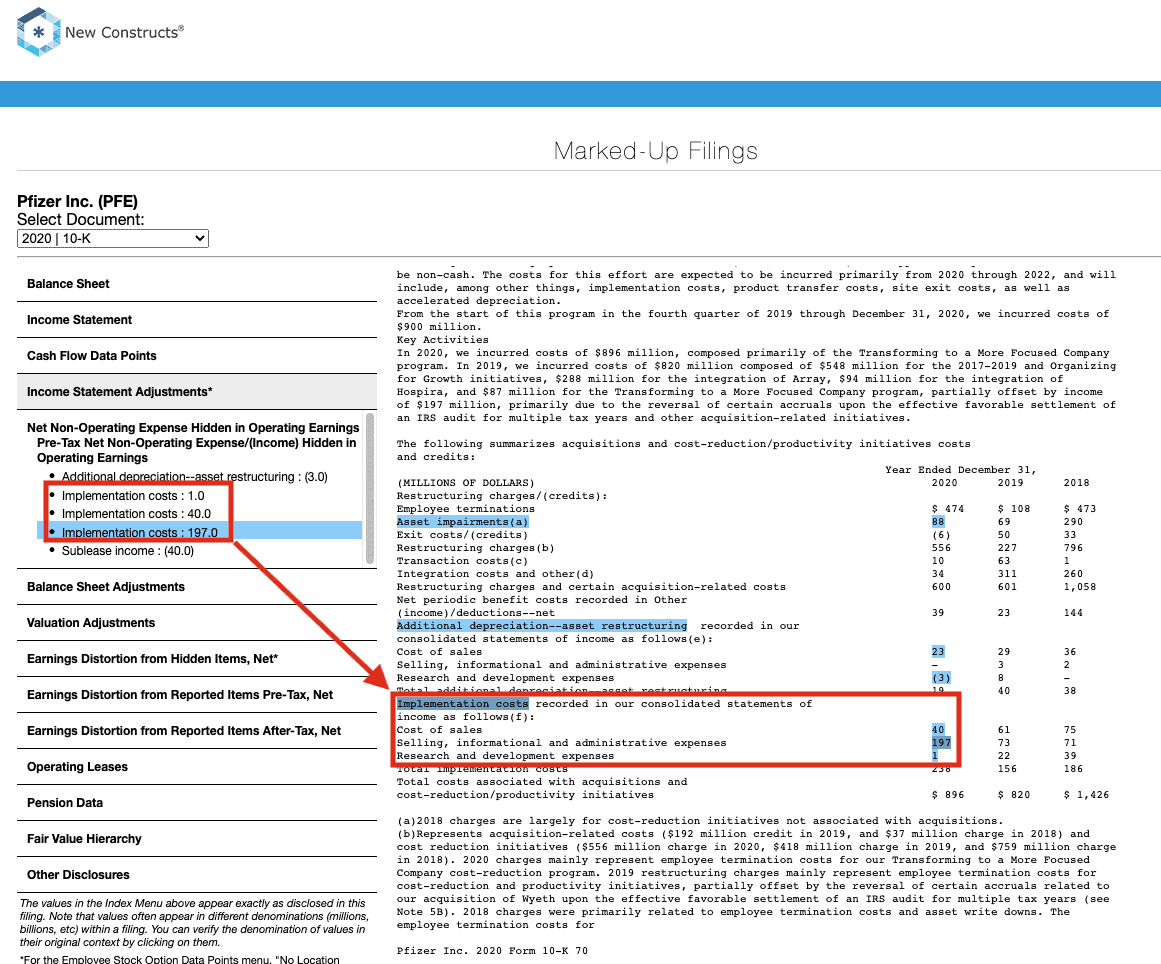
Task: Expand the Balance Sheet section
Action: click(x=197, y=284)
